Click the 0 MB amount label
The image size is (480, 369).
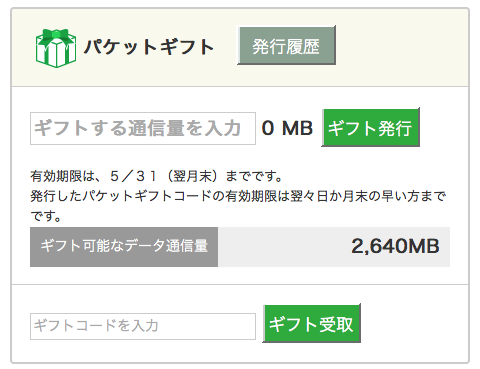click(287, 128)
